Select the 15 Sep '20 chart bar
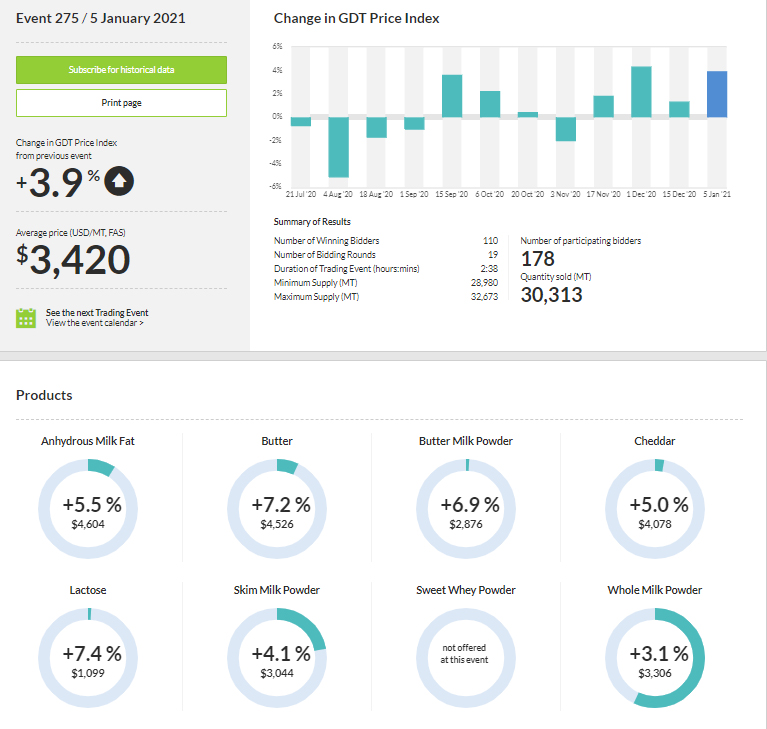This screenshot has width=767, height=729. click(452, 96)
